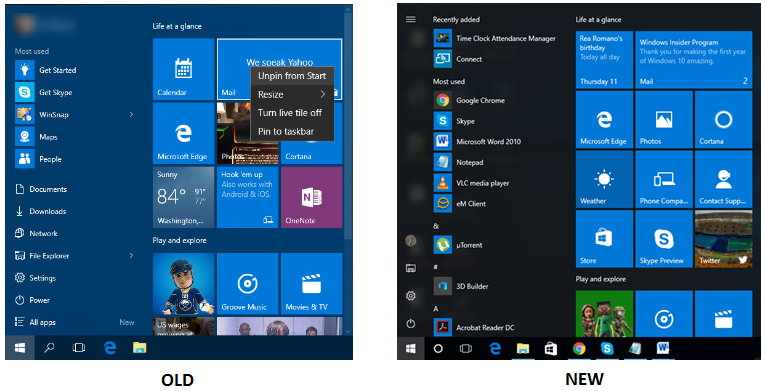The height and width of the screenshot is (391, 765).
Task: Open Downloads in the OLD Start menu
Action: (40, 211)
